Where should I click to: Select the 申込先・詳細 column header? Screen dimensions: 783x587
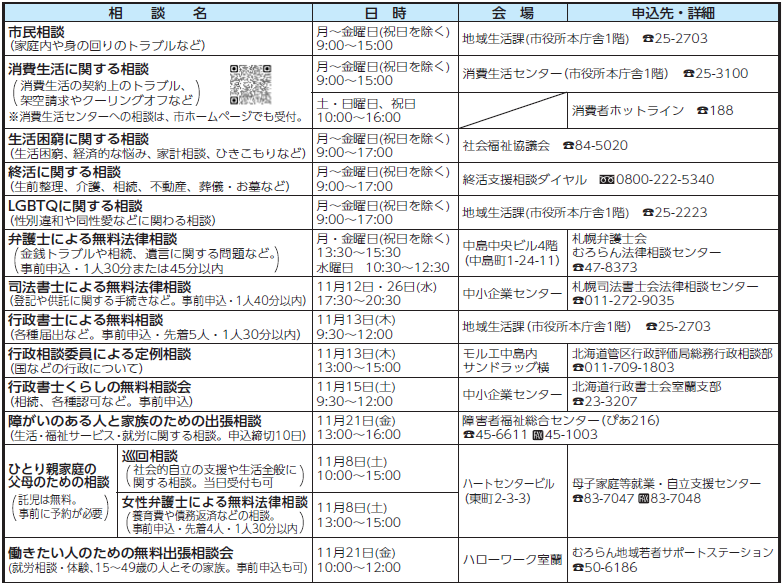click(x=671, y=12)
